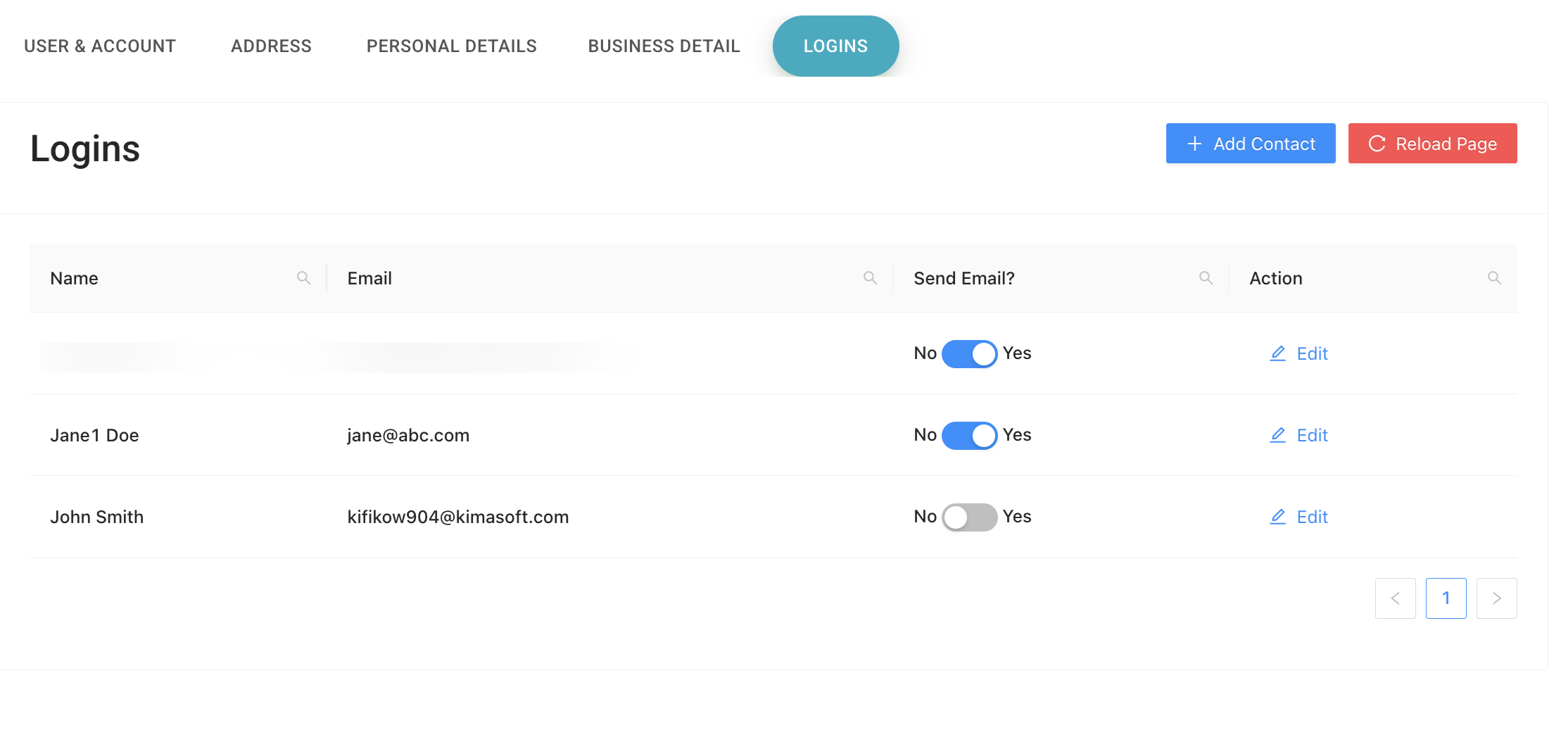Viewport: 1568px width, 742px height.
Task: Select the active Logins tab
Action: 835,46
